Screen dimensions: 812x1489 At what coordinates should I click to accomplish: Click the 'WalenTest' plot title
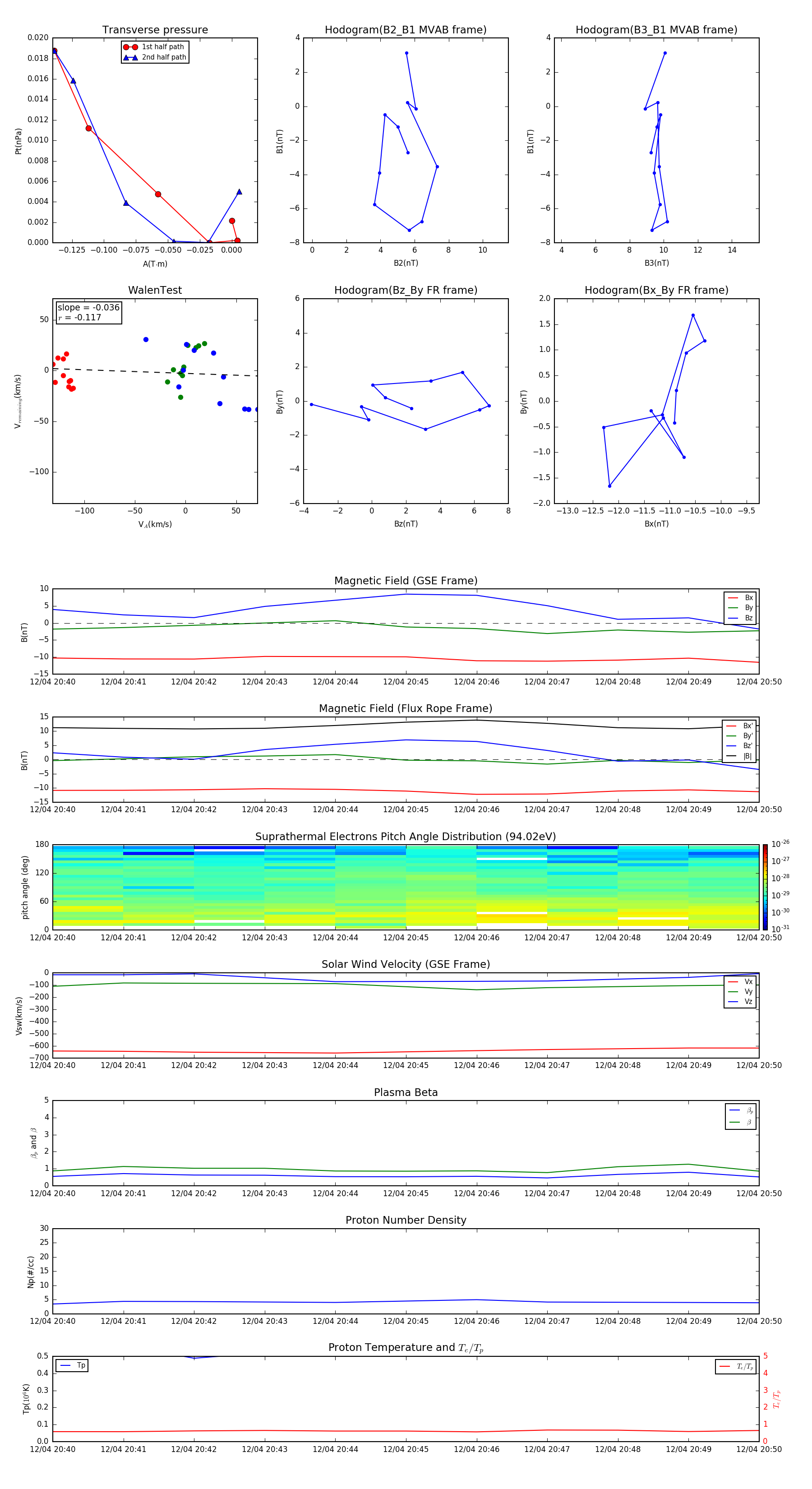155,290
